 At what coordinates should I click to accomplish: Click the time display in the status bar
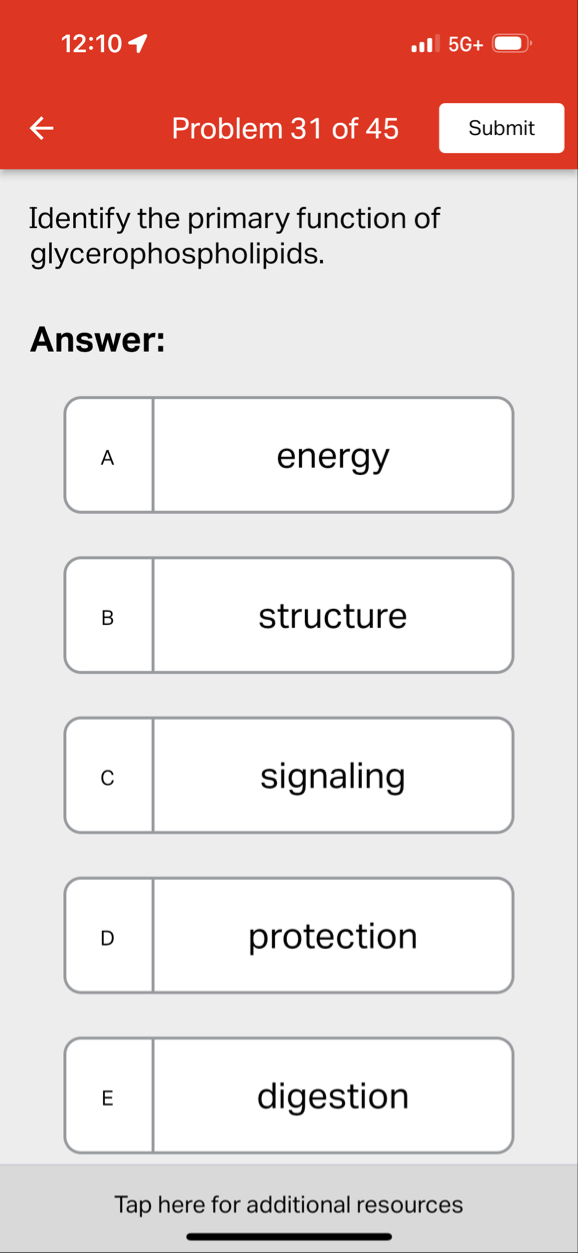click(89, 43)
